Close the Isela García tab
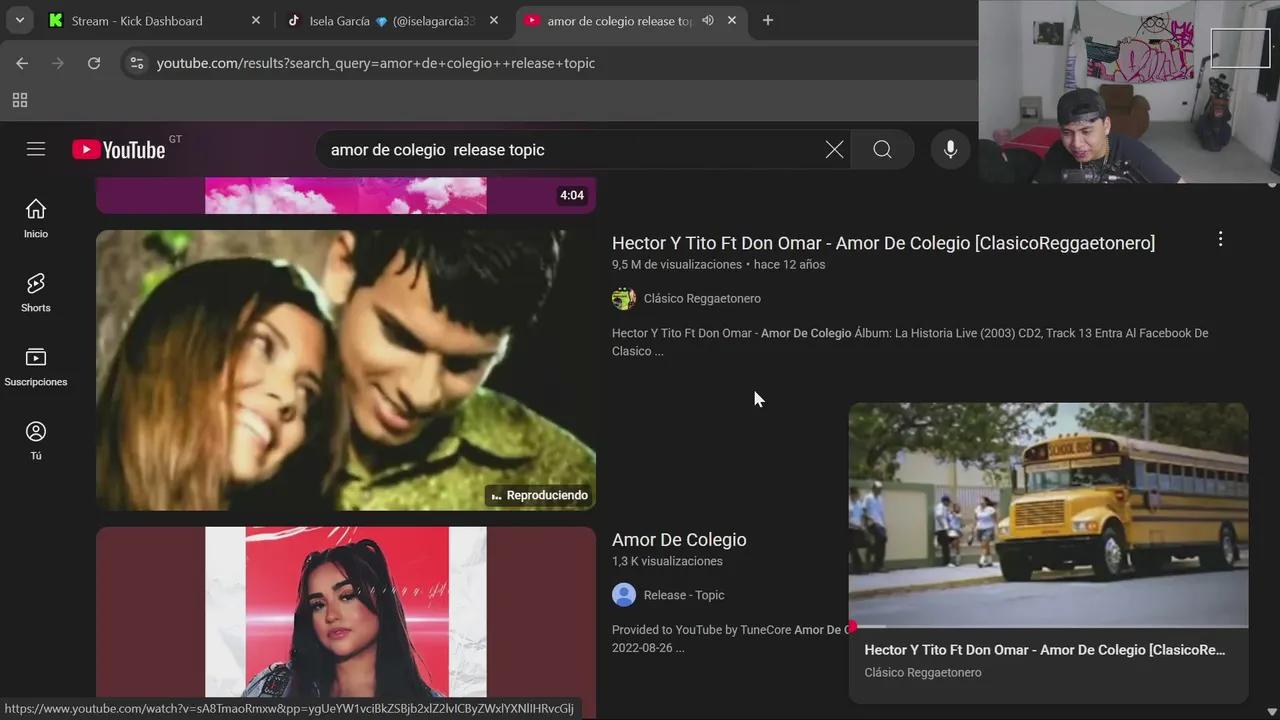Viewport: 1280px width, 720px height. point(493,20)
